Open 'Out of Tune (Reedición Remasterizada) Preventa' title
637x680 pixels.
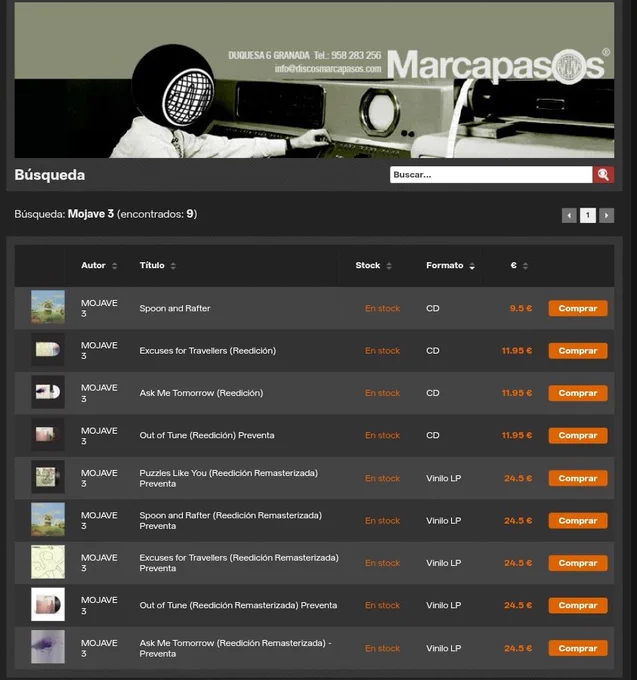click(238, 605)
